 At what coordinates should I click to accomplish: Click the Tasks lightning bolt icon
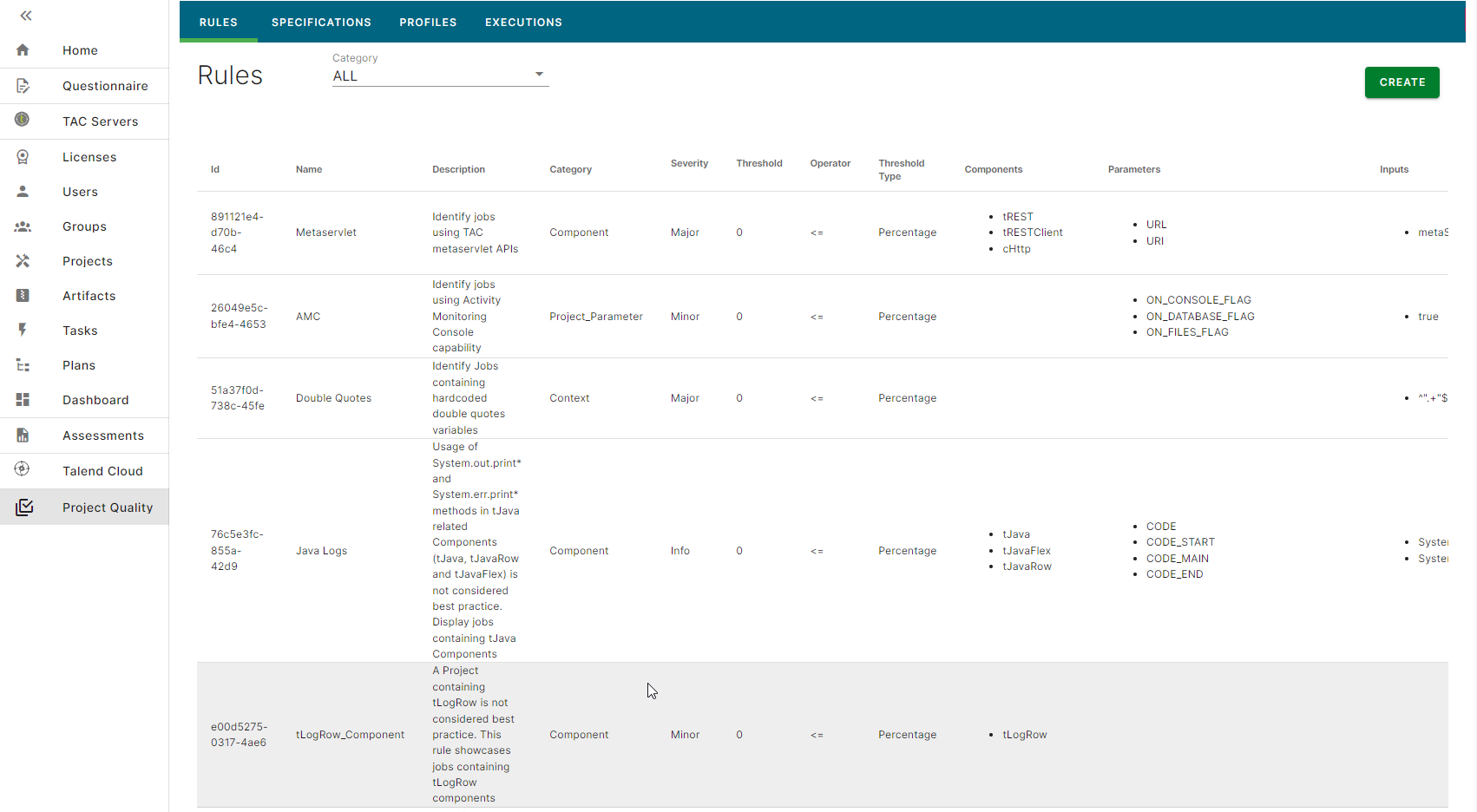23,331
